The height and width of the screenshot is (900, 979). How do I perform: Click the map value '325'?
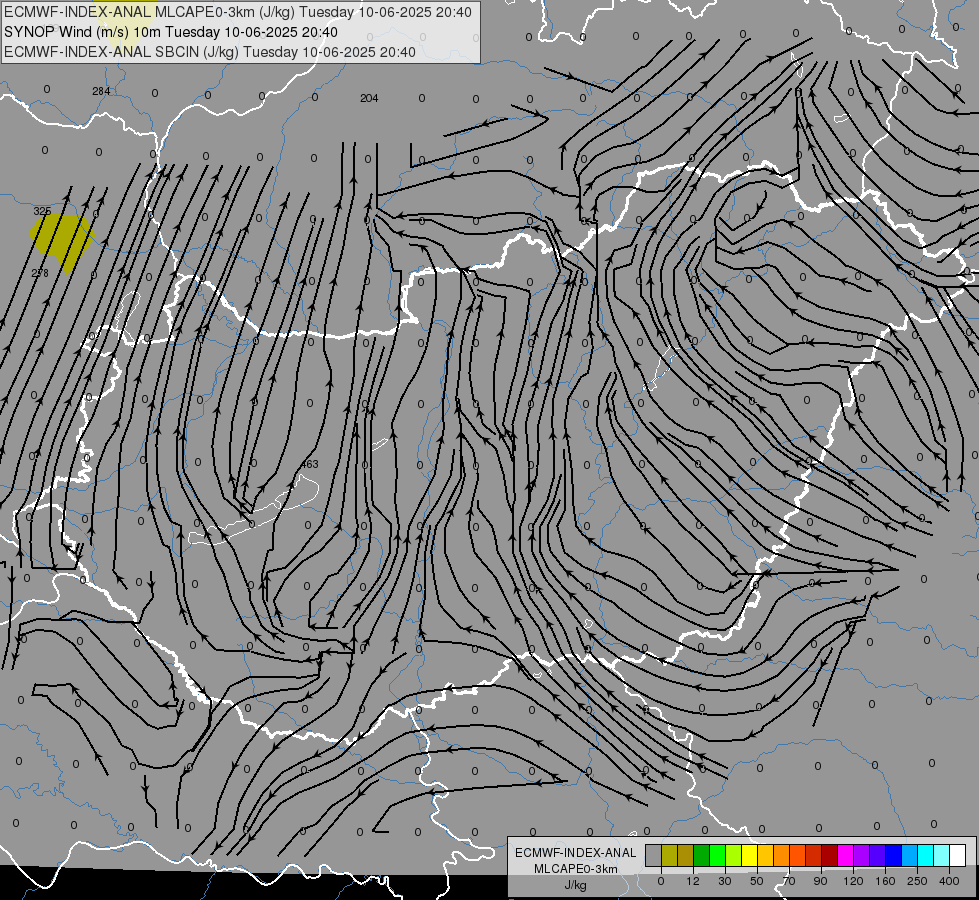pyautogui.click(x=42, y=211)
